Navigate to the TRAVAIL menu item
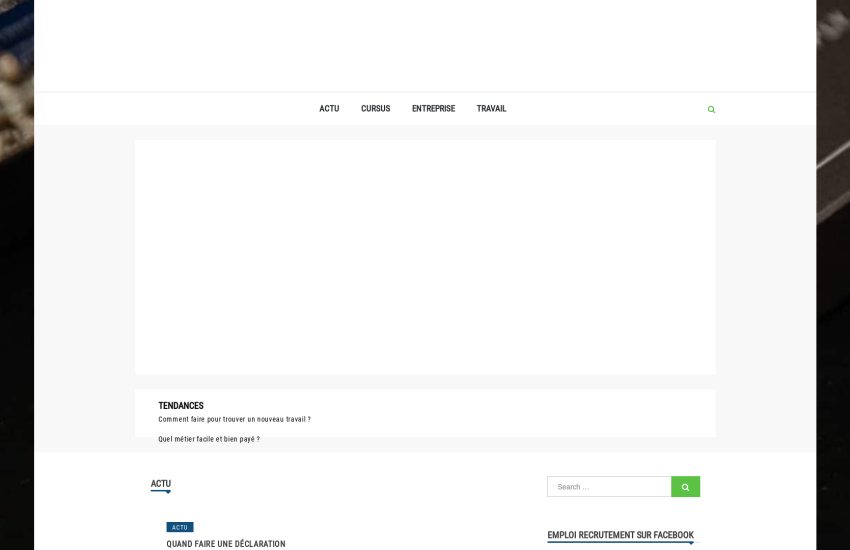This screenshot has width=850, height=550. 491,109
